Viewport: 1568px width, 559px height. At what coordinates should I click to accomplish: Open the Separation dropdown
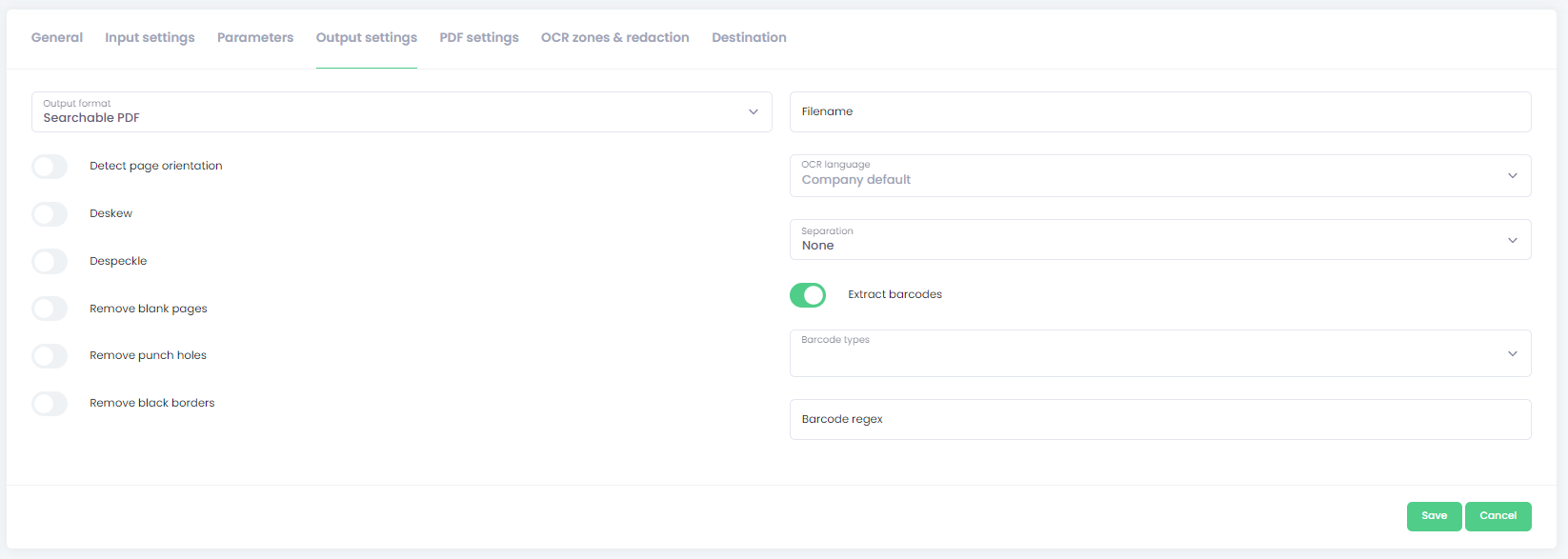(1160, 239)
